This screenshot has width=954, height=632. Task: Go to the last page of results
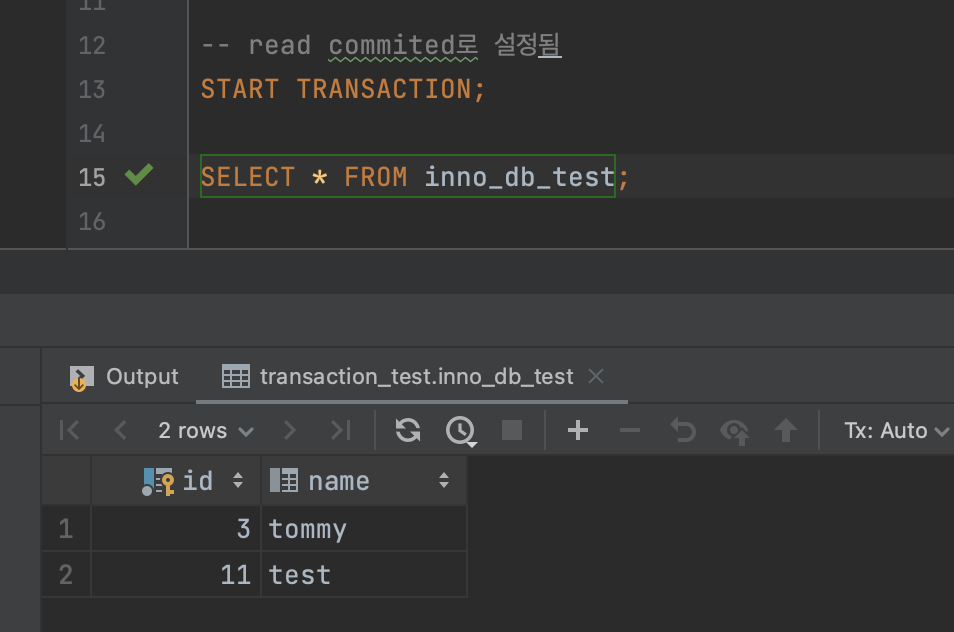click(x=340, y=430)
